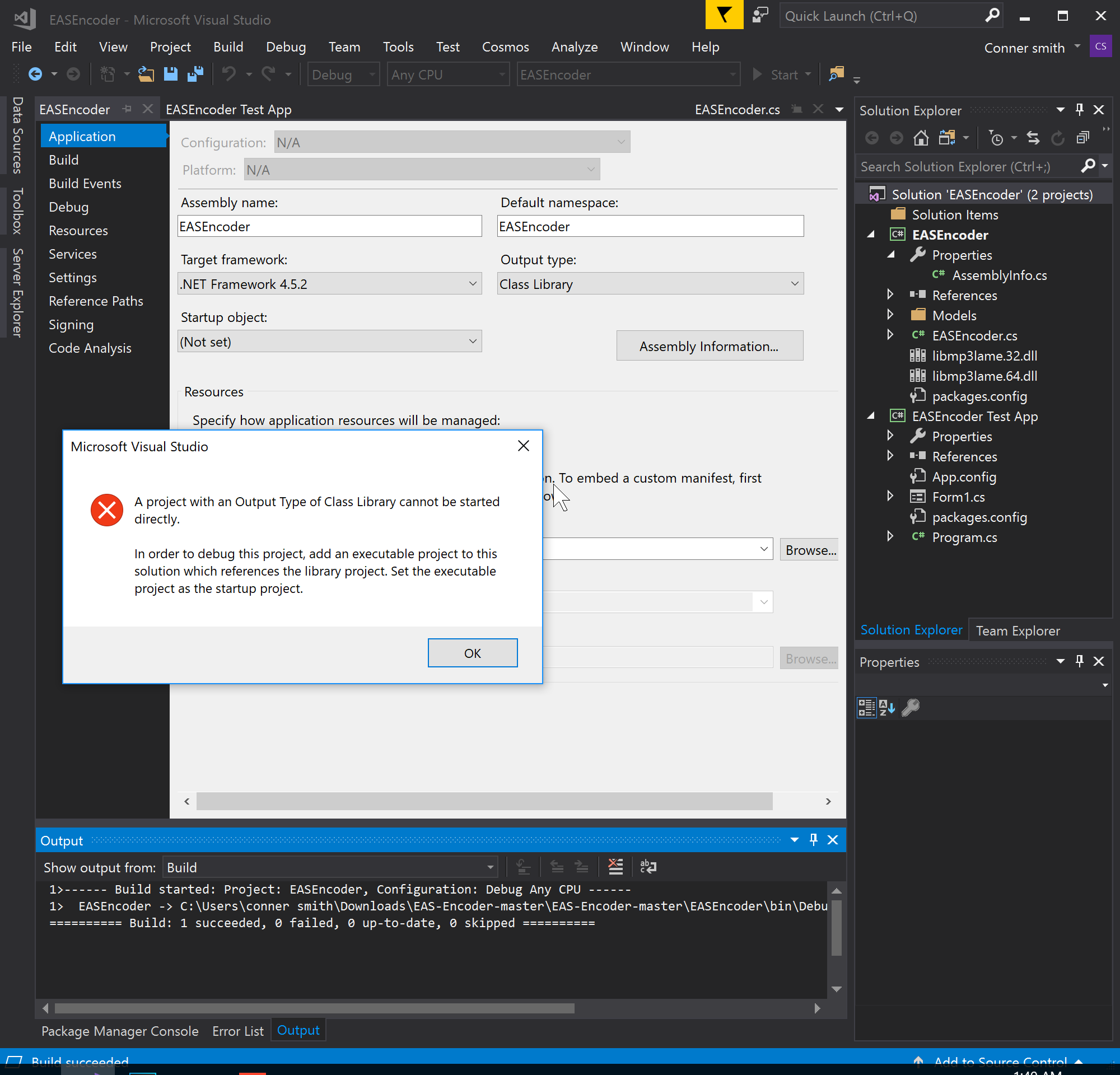Click the Output window vertical scrollbar

tap(837, 928)
